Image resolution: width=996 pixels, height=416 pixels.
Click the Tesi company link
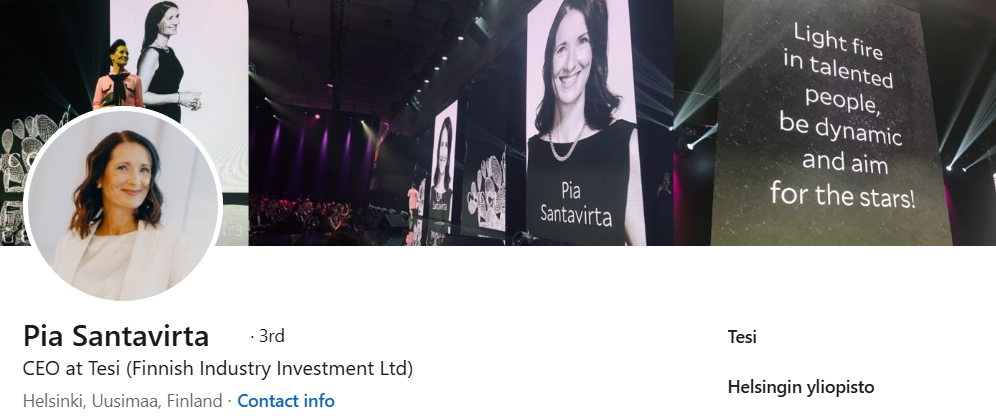pos(742,337)
